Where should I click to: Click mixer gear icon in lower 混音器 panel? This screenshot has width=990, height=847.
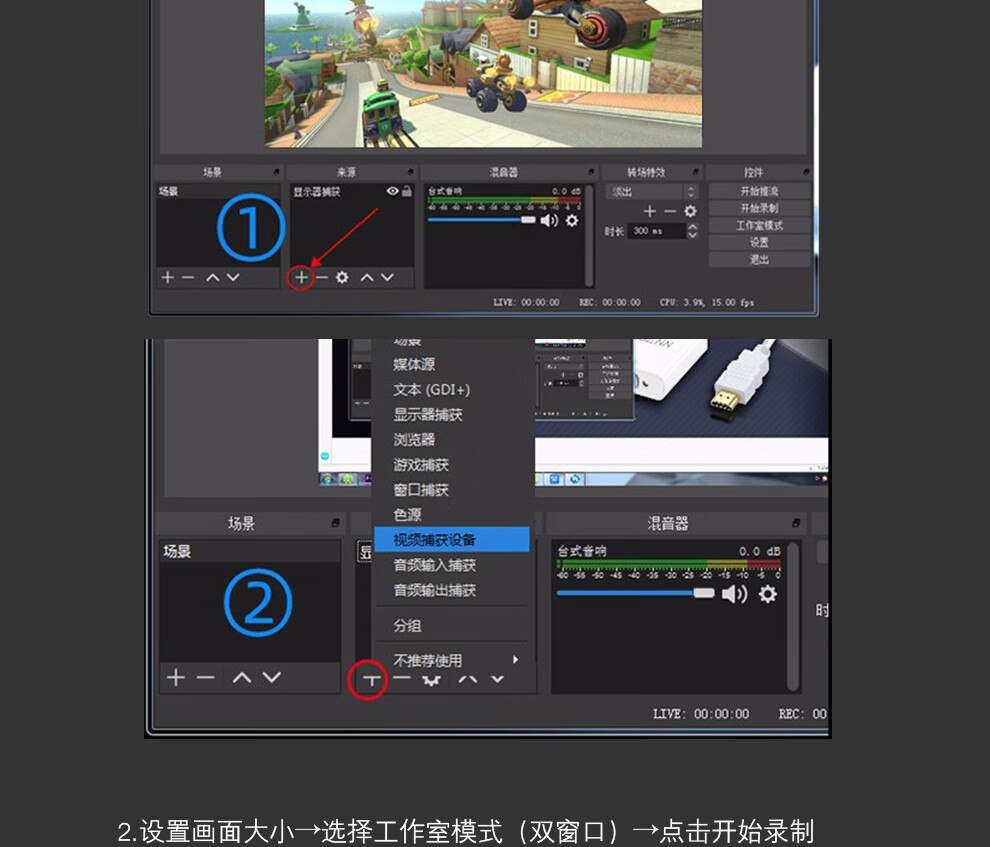point(767,594)
